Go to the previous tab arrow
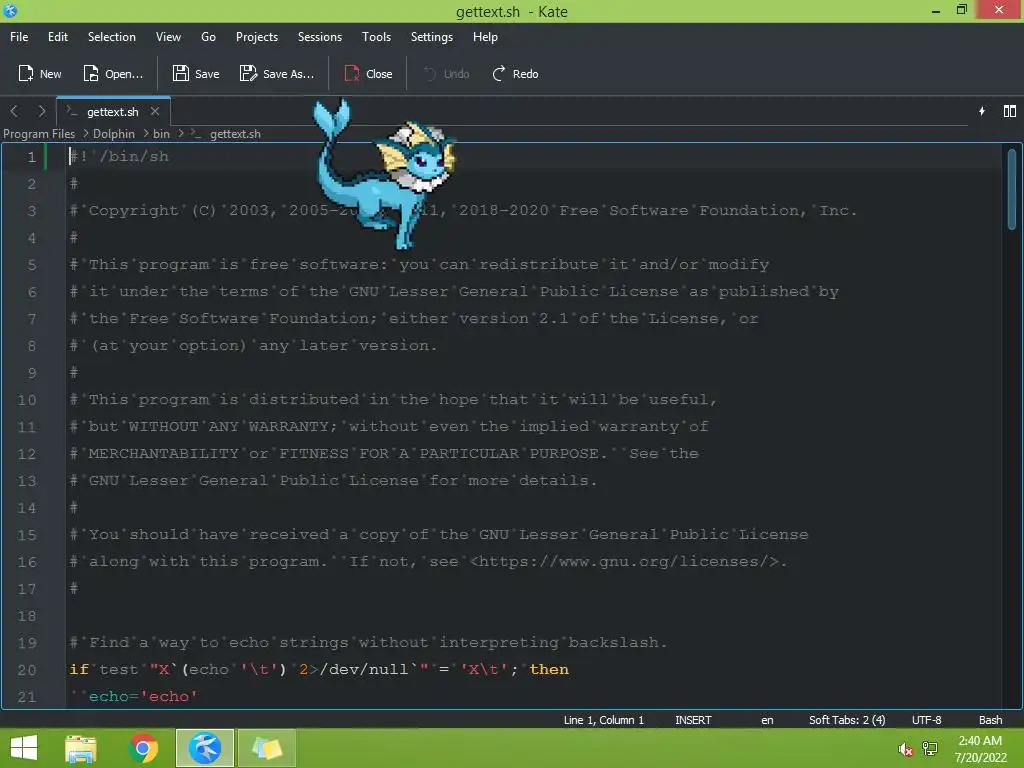 point(14,111)
